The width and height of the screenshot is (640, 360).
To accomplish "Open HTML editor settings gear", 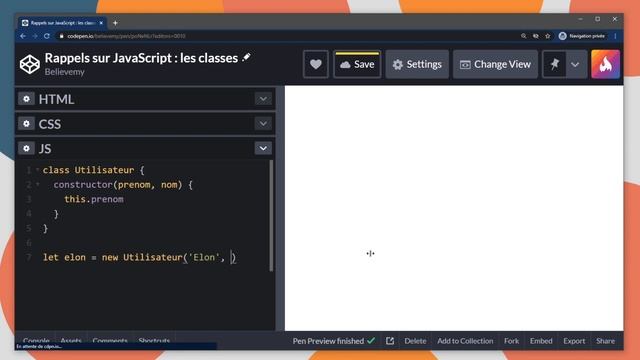I will [x=26, y=99].
